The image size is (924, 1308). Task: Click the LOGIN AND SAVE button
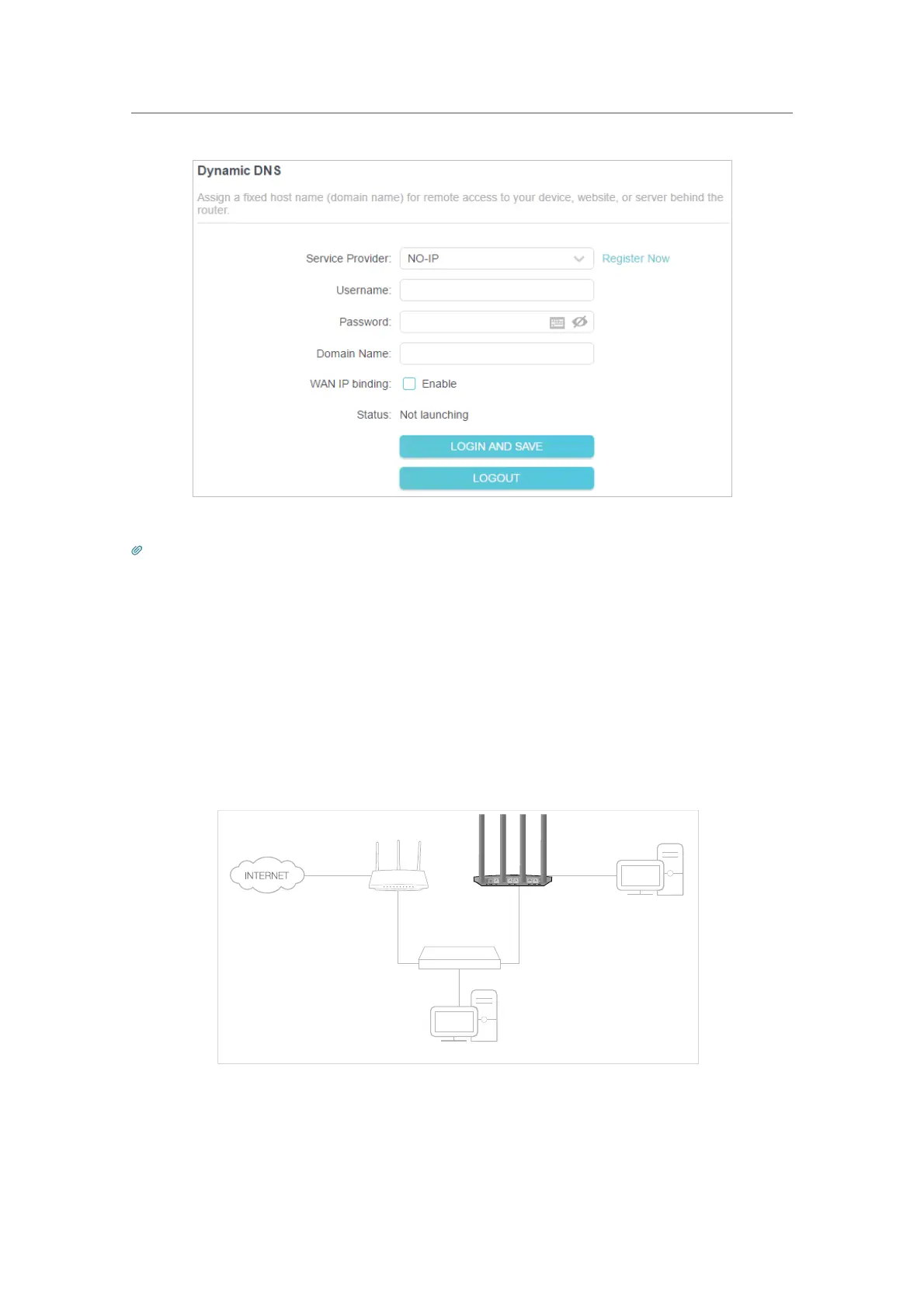[496, 447]
